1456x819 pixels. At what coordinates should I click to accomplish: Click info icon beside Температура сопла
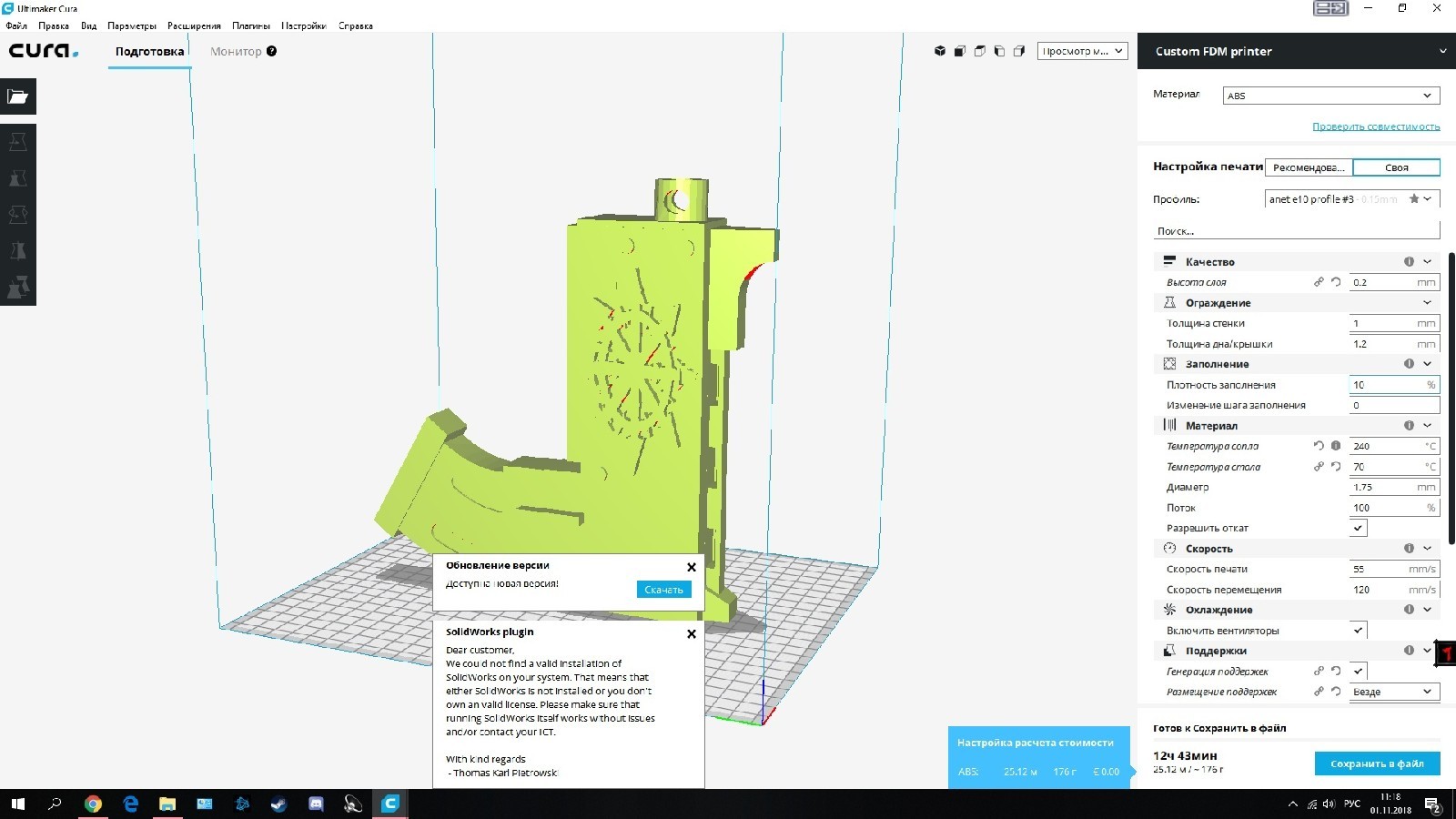point(1336,446)
